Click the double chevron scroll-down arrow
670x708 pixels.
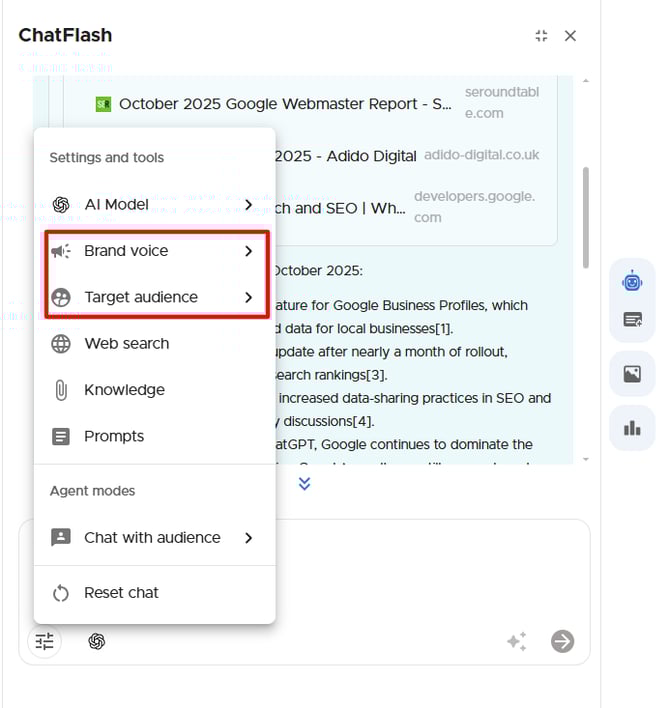pyautogui.click(x=305, y=483)
